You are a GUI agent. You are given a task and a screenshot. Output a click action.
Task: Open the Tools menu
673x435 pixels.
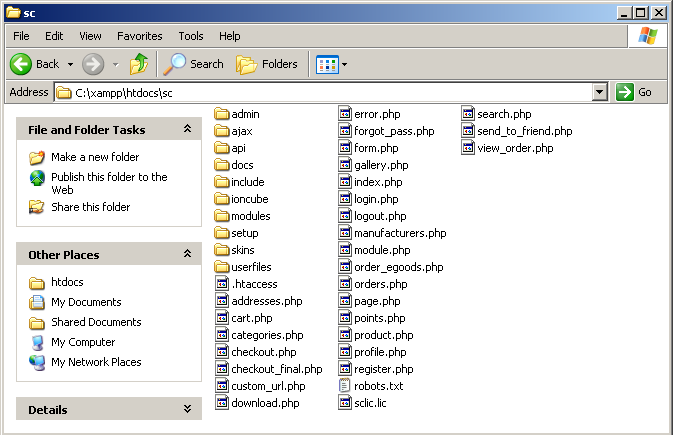(190, 36)
